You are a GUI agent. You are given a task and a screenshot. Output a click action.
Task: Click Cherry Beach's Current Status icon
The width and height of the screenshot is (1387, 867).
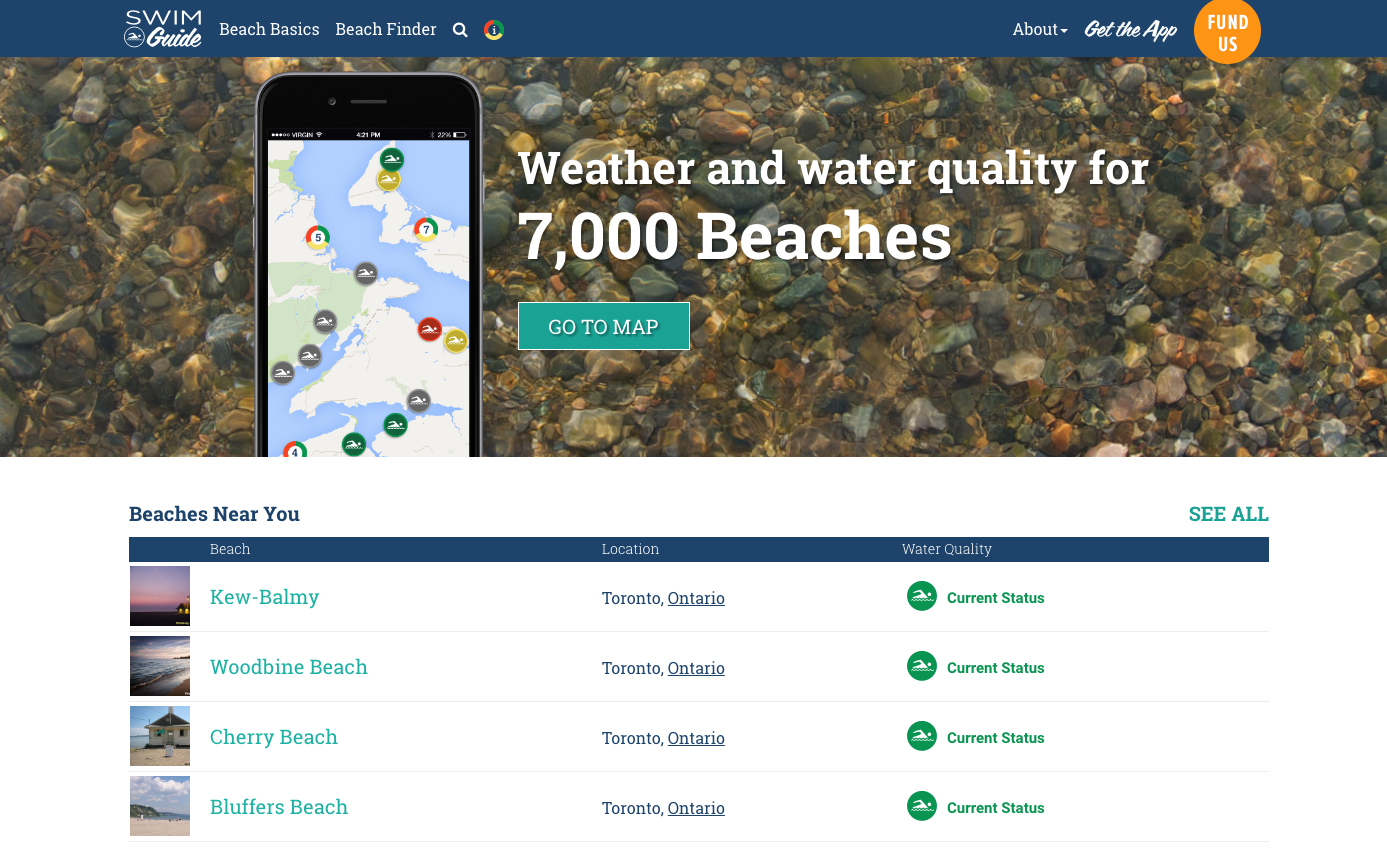[x=921, y=735]
